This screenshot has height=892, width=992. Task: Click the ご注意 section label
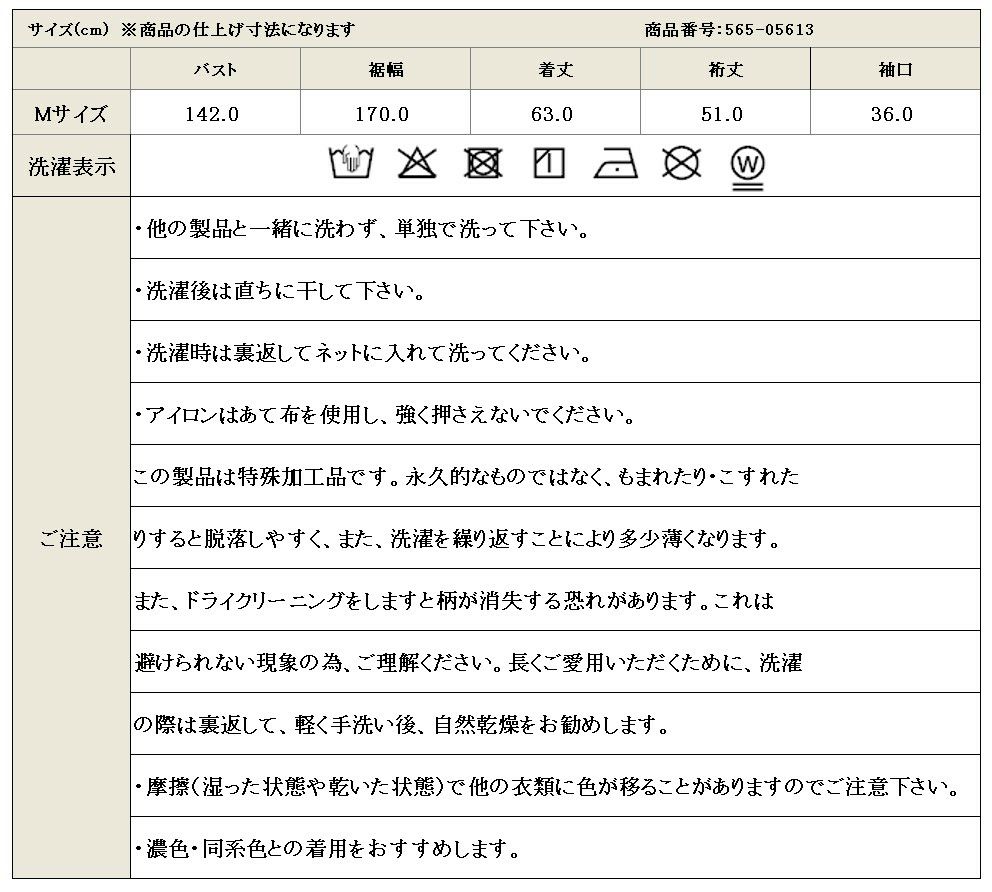(x=71, y=539)
